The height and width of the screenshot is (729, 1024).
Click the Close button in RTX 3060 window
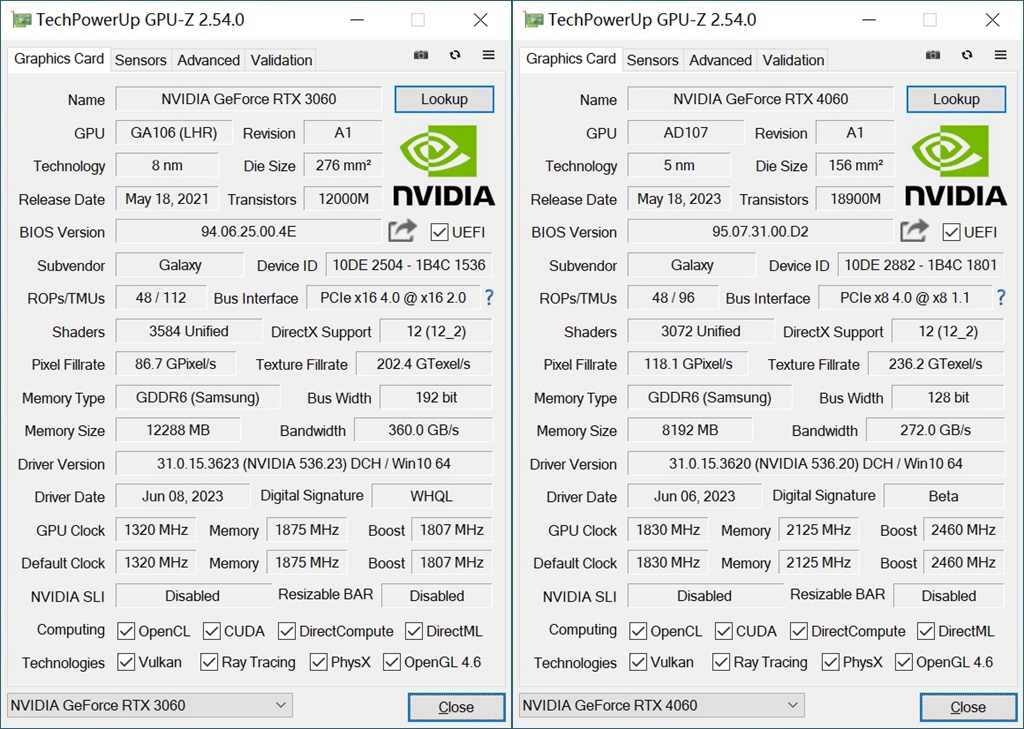(456, 707)
